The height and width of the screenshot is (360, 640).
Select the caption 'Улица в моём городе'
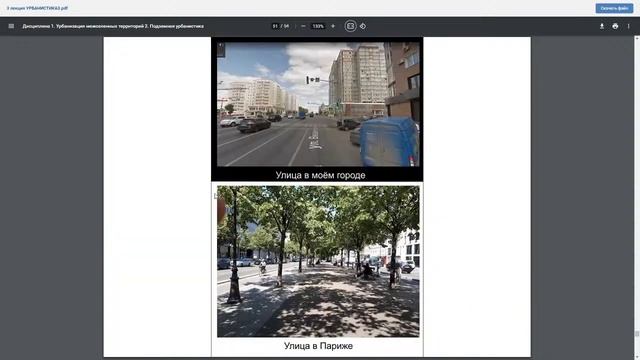[320, 175]
